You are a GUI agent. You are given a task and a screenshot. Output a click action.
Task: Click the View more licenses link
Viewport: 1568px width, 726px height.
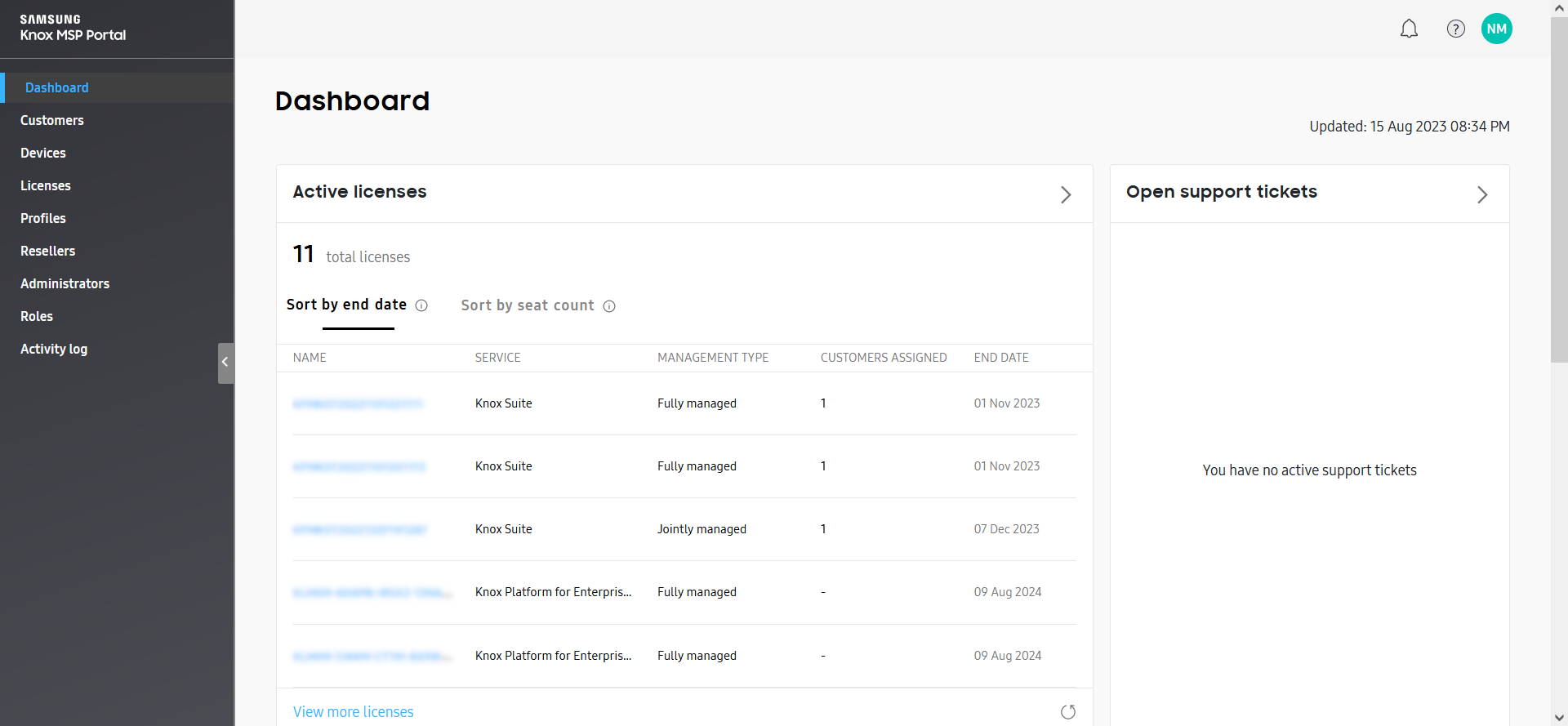click(353, 712)
